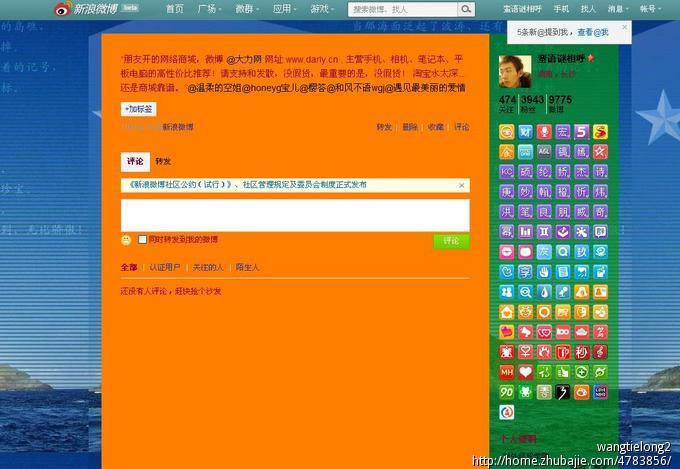680x469 pixels.
Task: Submit with the green 评论 button
Action: coord(451,241)
